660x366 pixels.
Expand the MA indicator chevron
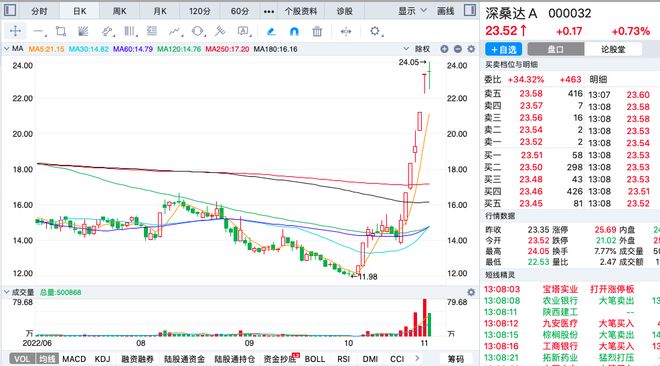pyautogui.click(x=6, y=49)
